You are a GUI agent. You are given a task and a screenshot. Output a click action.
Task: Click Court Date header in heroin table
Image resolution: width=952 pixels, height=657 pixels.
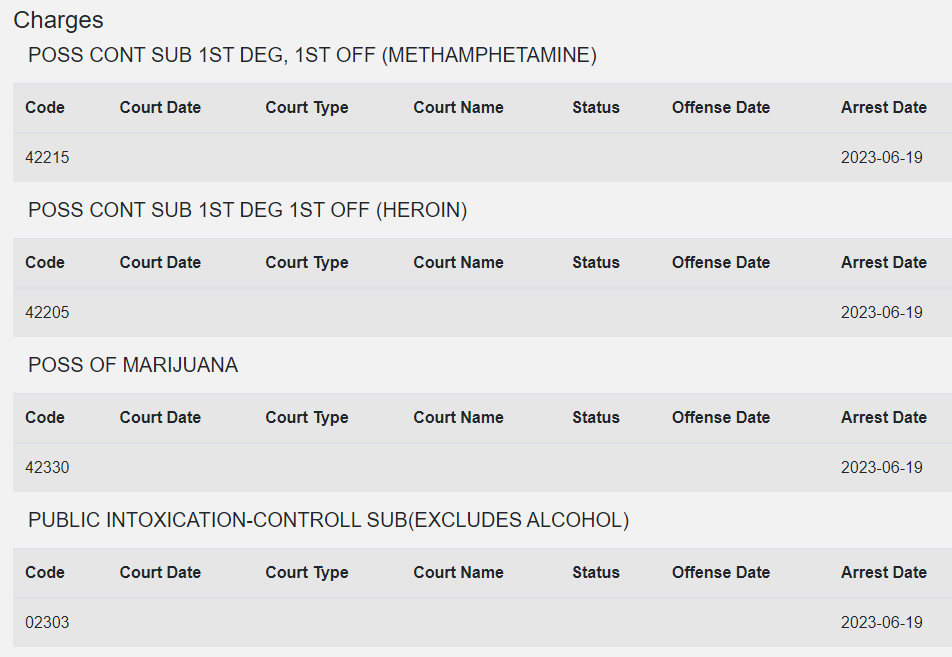[160, 262]
